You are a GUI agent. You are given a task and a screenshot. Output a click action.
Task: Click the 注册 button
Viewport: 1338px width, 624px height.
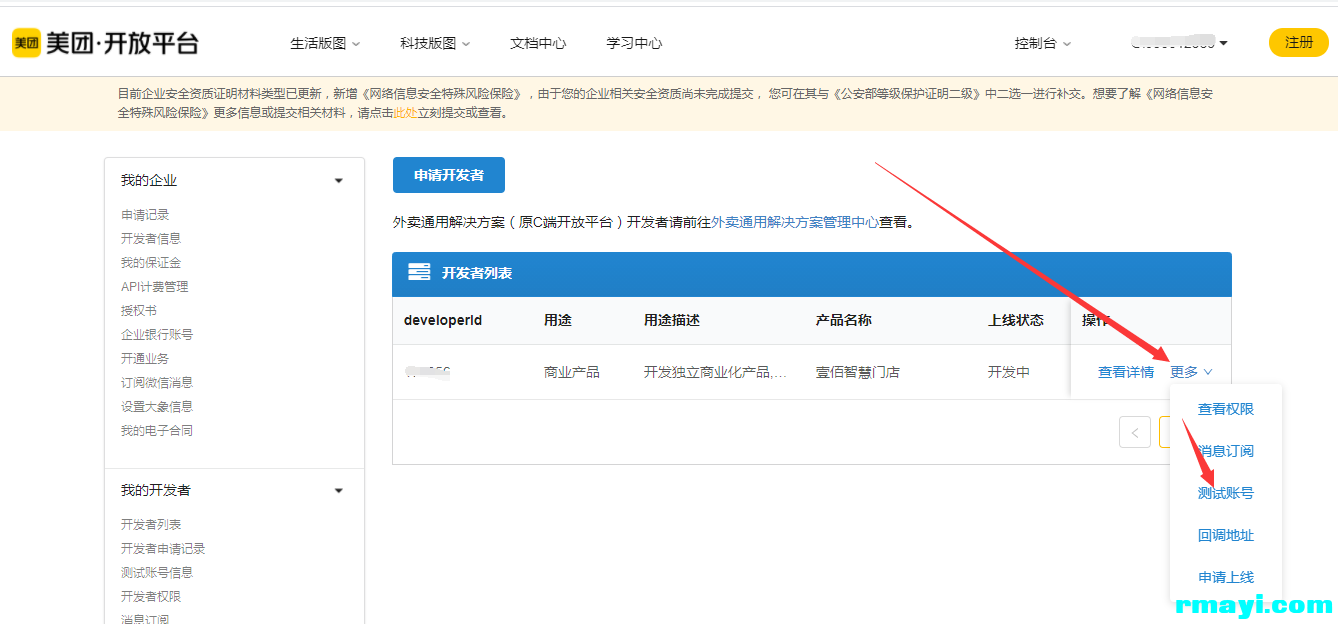(1299, 43)
